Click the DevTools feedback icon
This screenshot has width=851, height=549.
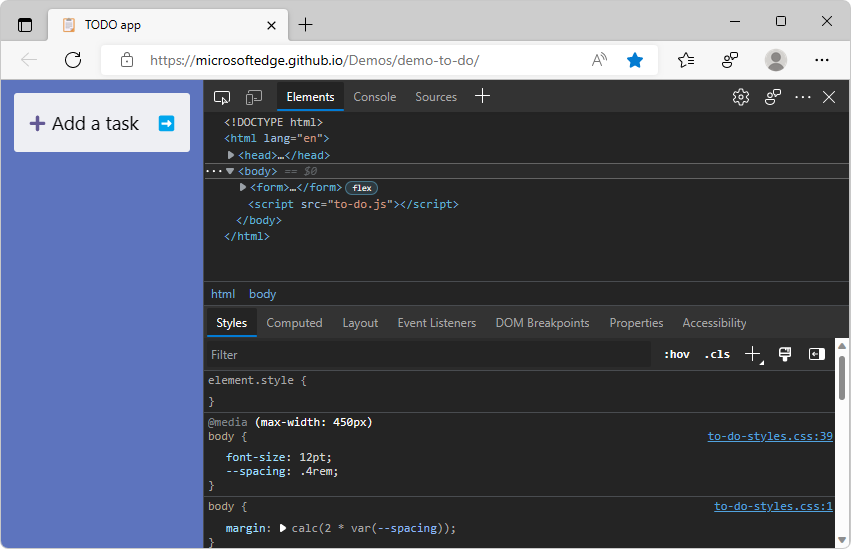[x=772, y=97]
